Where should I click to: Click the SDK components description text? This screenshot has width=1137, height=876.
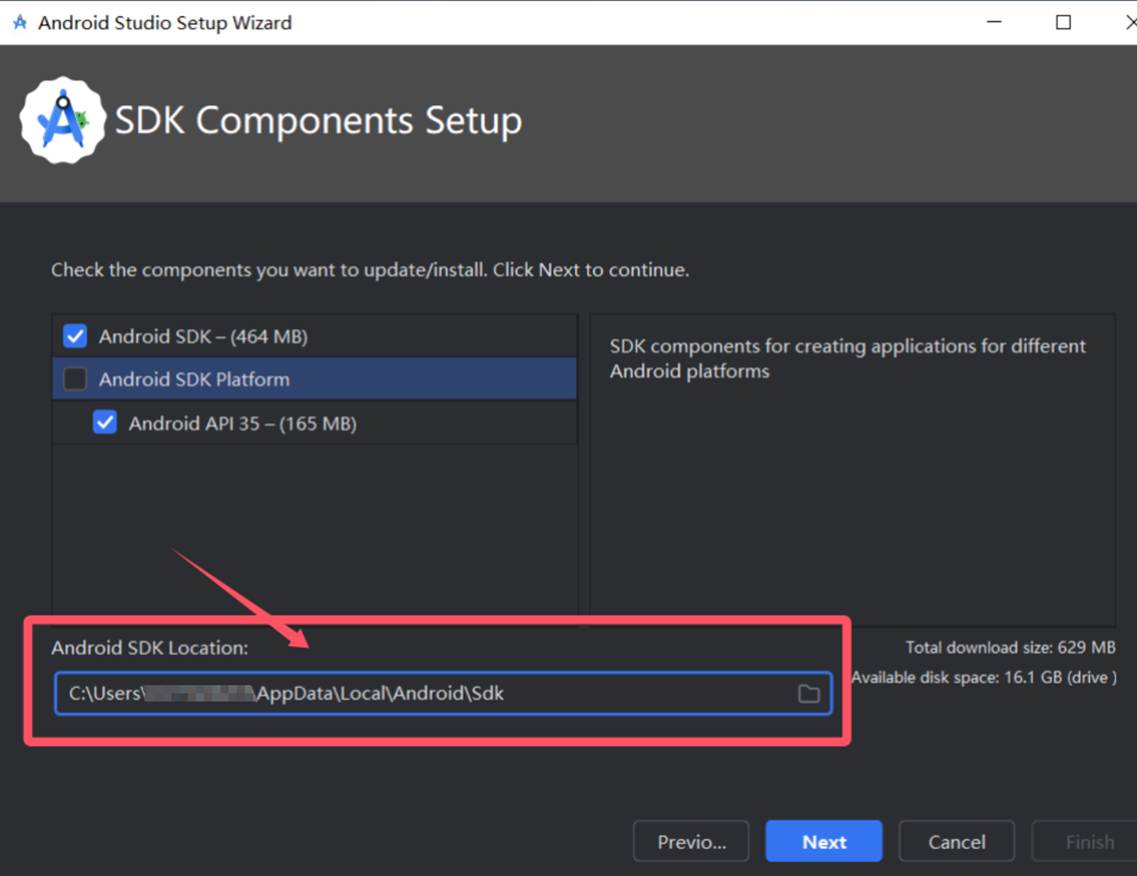pyautogui.click(x=848, y=358)
